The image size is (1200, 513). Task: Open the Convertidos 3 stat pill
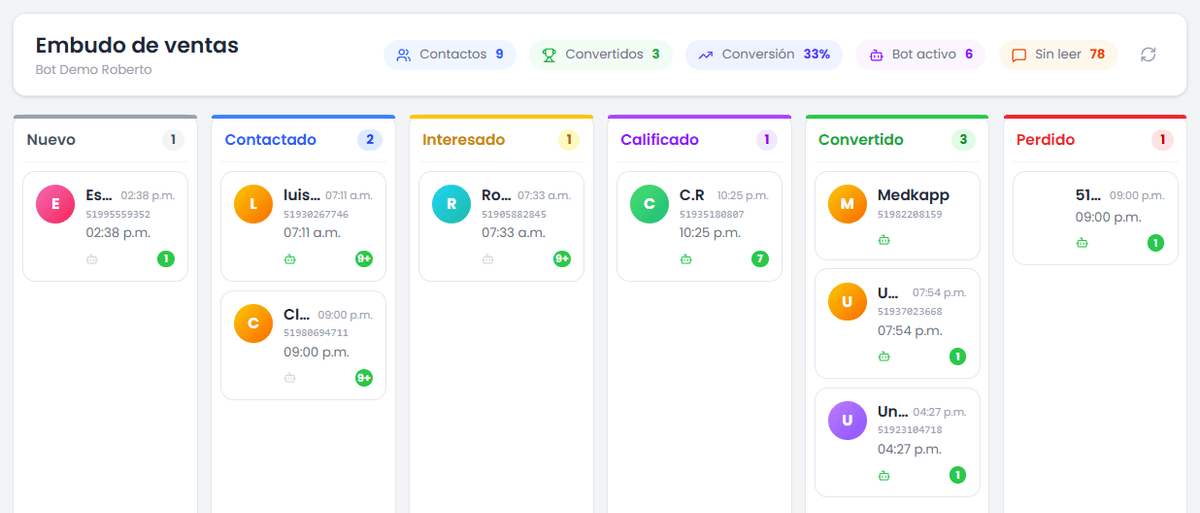pos(601,55)
